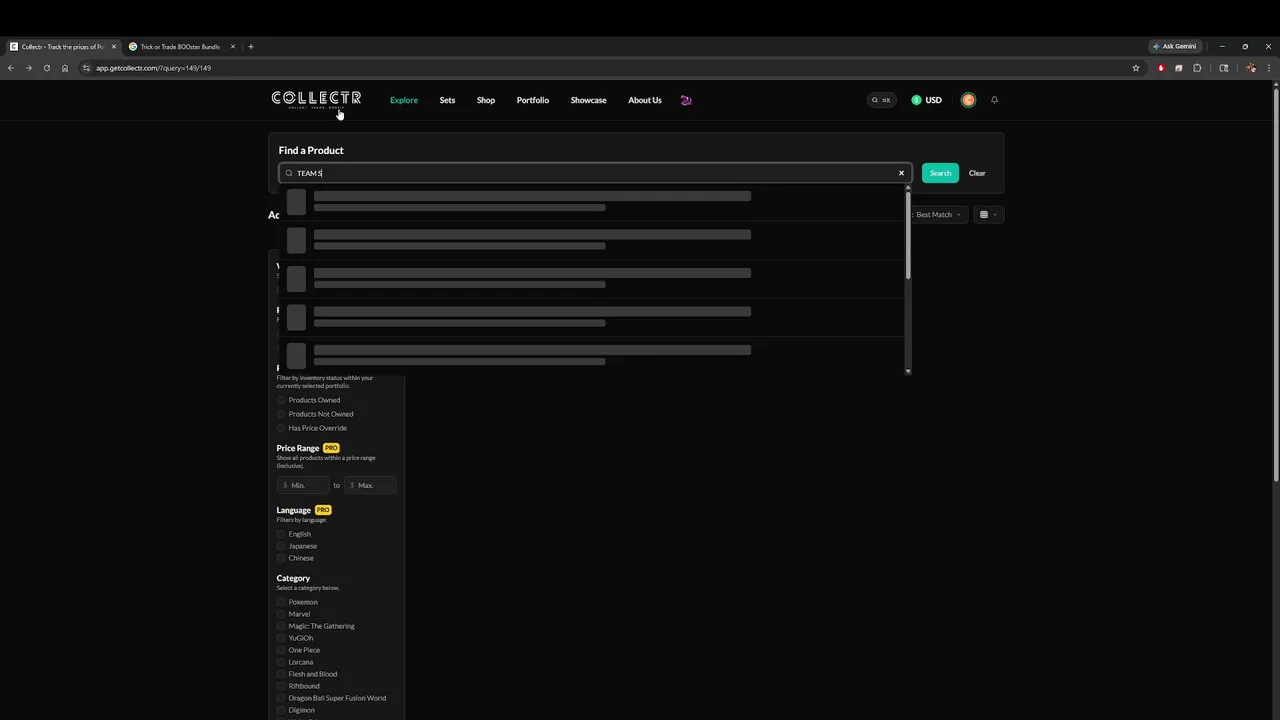Screen dimensions: 1280x720
Task: Check the Magic: The Gathering category
Action: (x=282, y=626)
